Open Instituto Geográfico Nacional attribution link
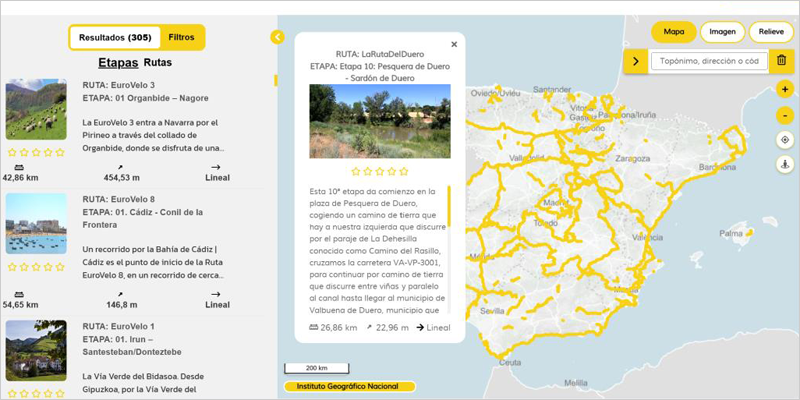800x400 pixels. 349,386
